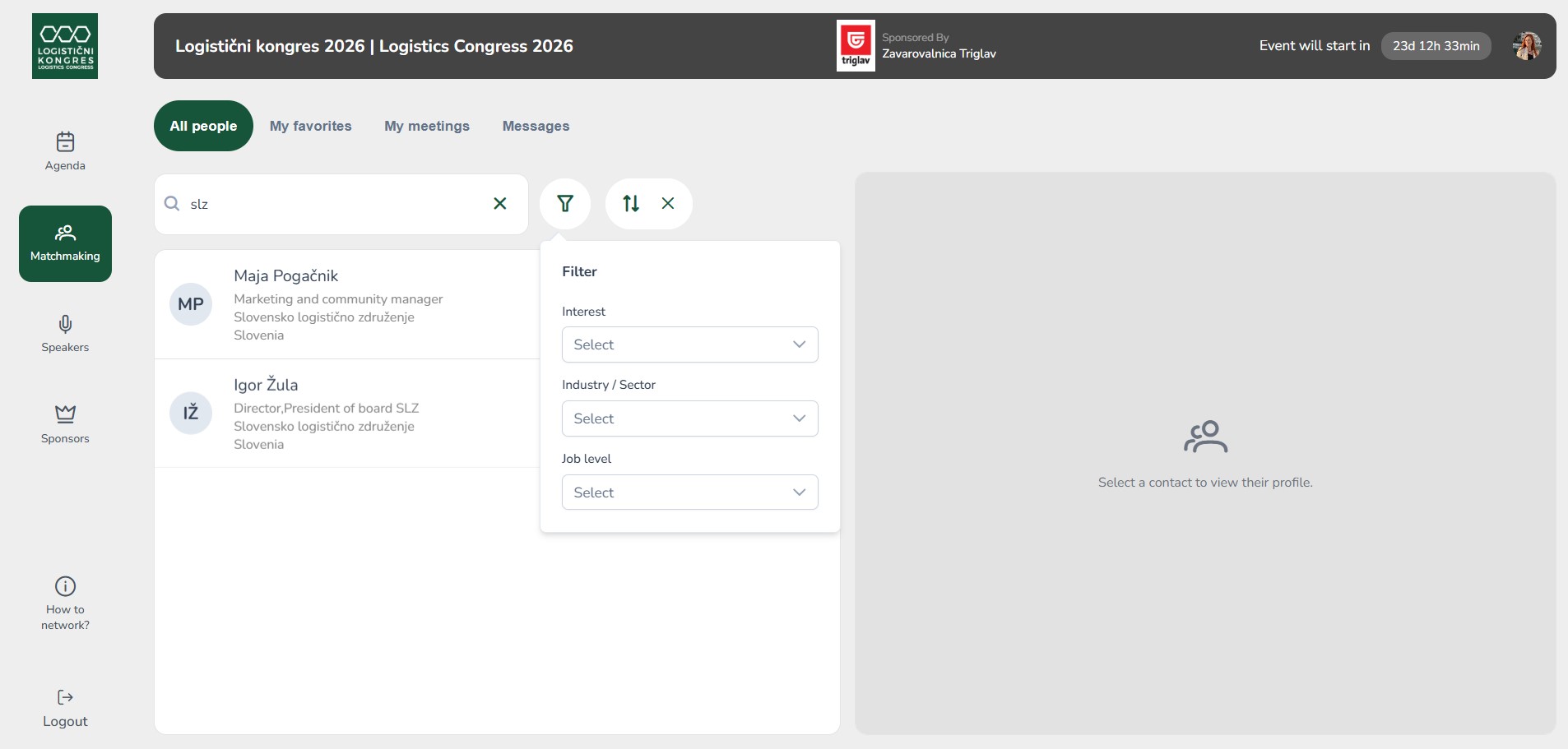Open user profile avatar
Screen dimensions: 1568x749
click(x=1527, y=46)
